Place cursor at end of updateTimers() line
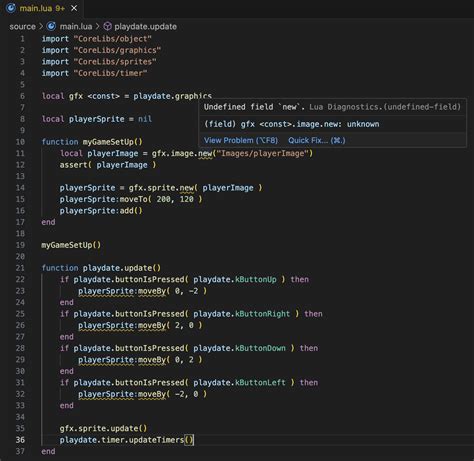 [194, 440]
